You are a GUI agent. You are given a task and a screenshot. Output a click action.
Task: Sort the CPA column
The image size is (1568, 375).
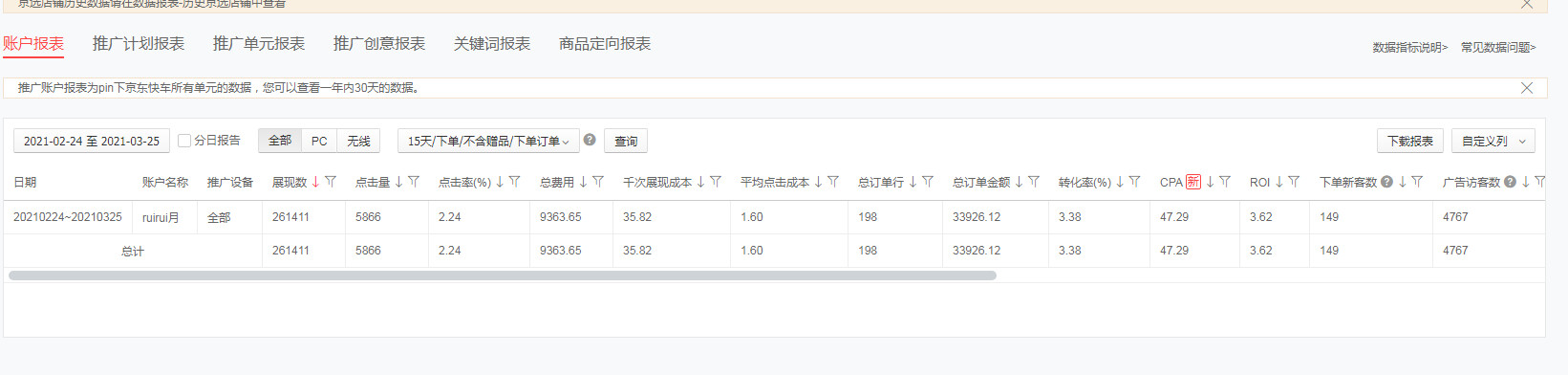tap(1210, 182)
